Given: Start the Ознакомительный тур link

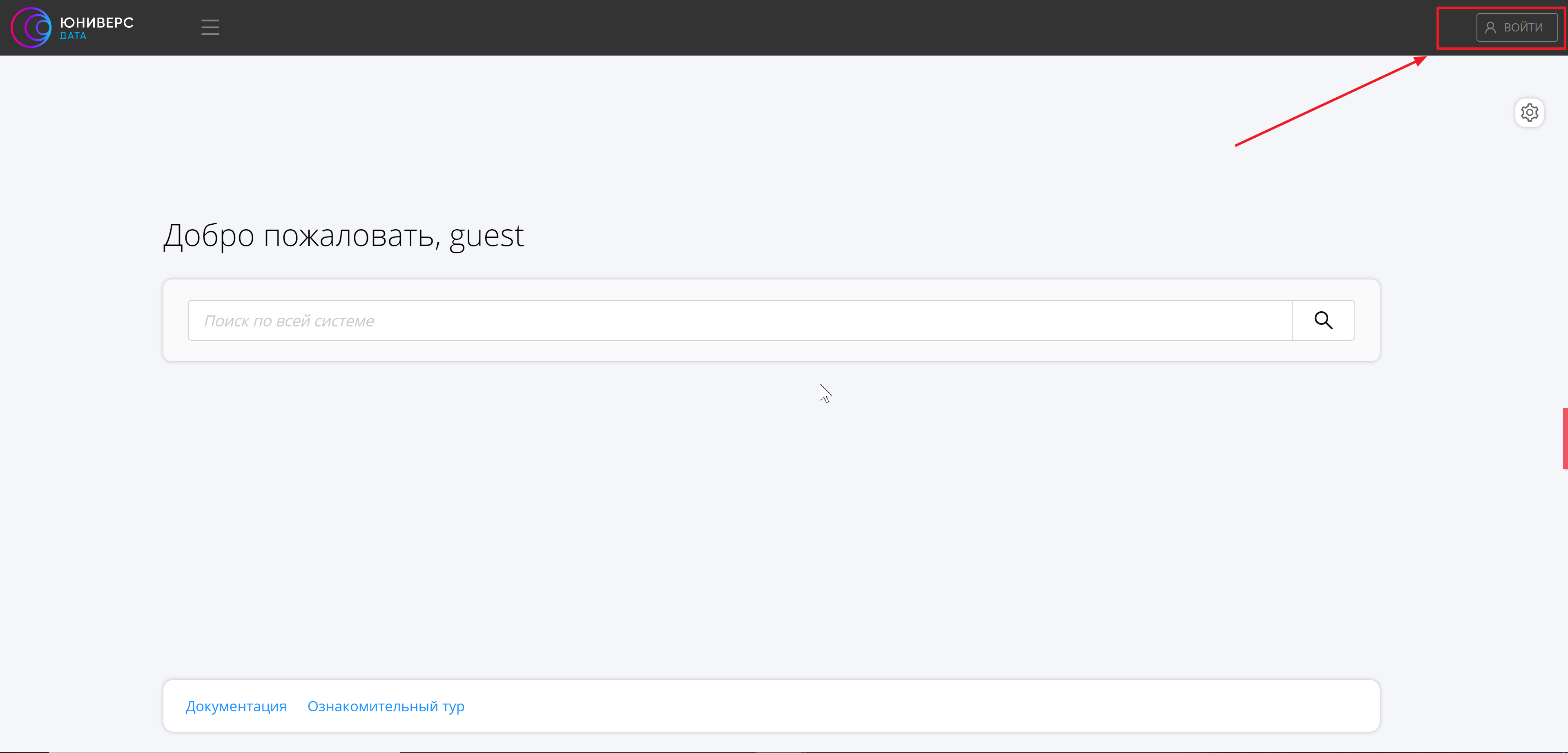Looking at the screenshot, I should (385, 706).
